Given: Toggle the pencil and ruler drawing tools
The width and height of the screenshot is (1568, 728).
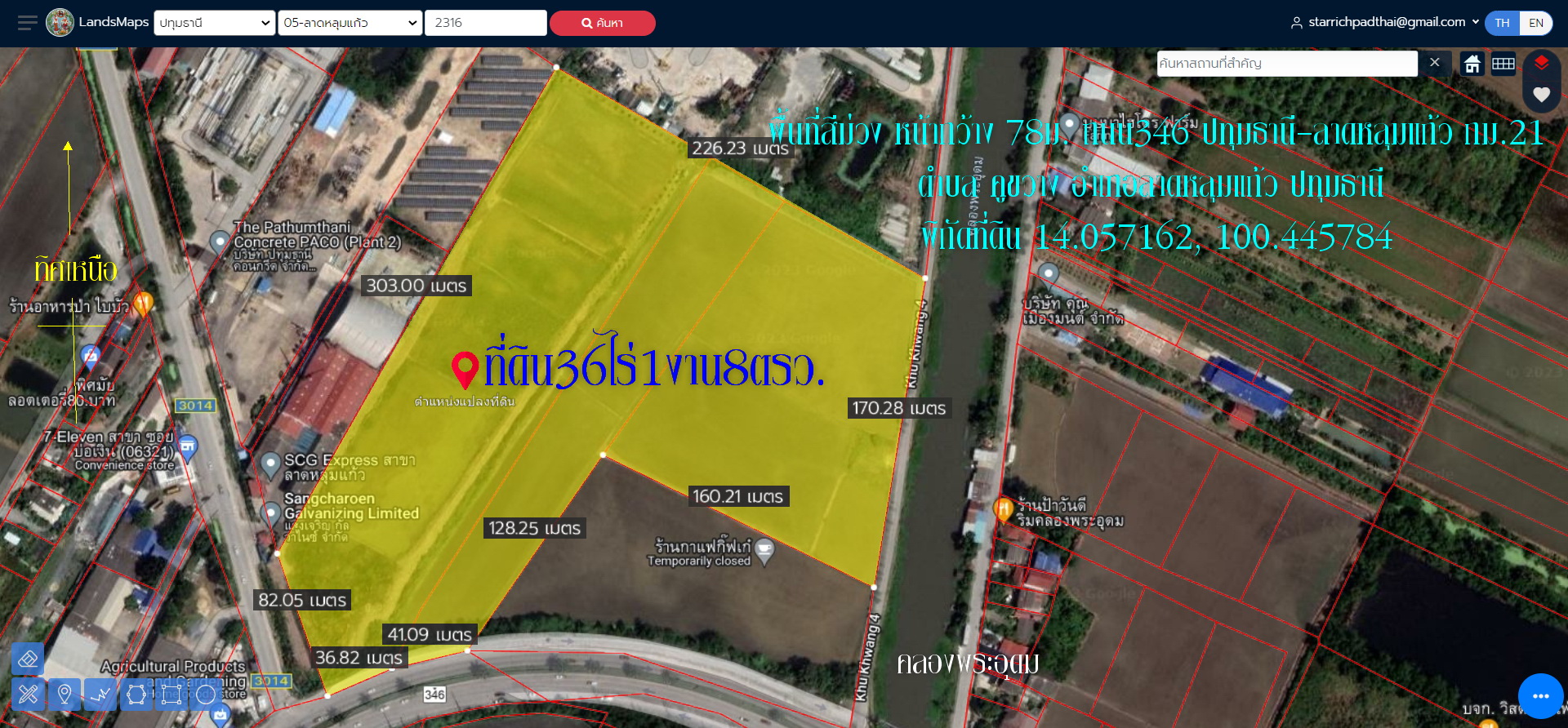Looking at the screenshot, I should 28,695.
